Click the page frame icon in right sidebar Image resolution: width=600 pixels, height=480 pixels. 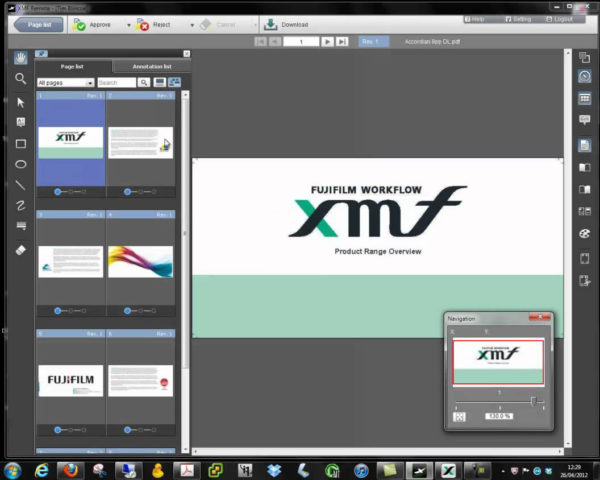pos(584,258)
